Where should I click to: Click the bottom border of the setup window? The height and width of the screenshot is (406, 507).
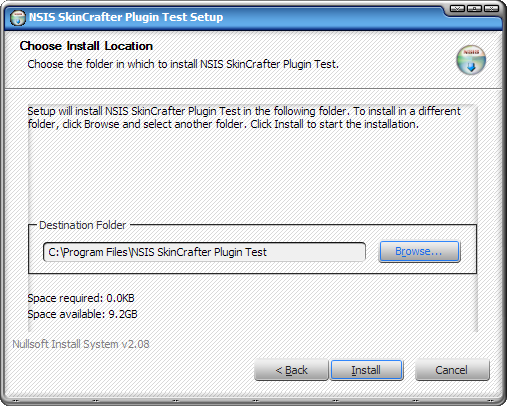pos(253,401)
